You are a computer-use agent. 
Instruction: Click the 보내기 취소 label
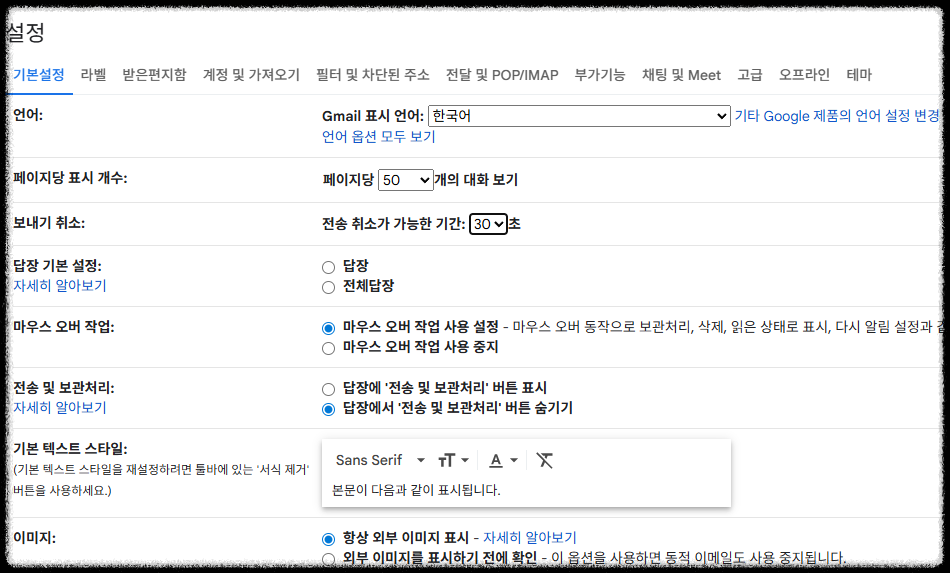pyautogui.click(x=49, y=223)
